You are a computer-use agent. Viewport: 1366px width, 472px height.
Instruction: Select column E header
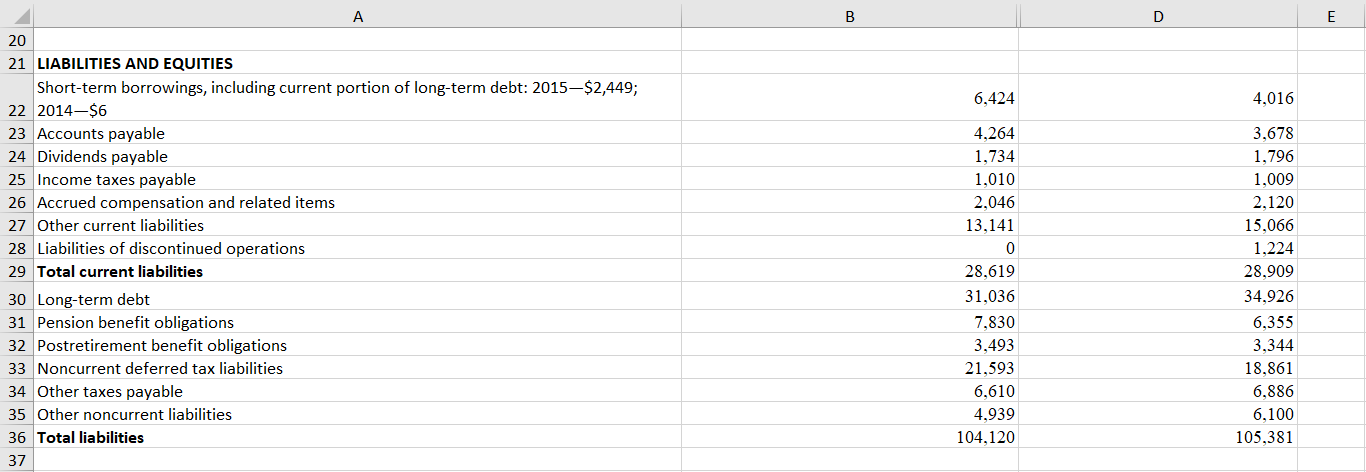tap(1331, 15)
